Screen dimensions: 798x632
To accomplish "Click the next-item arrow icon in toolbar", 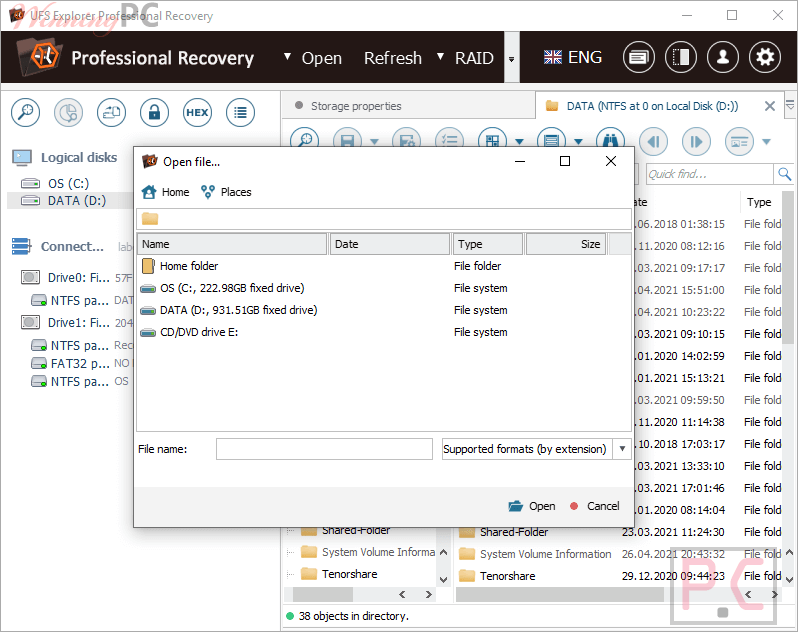I will (x=696, y=141).
